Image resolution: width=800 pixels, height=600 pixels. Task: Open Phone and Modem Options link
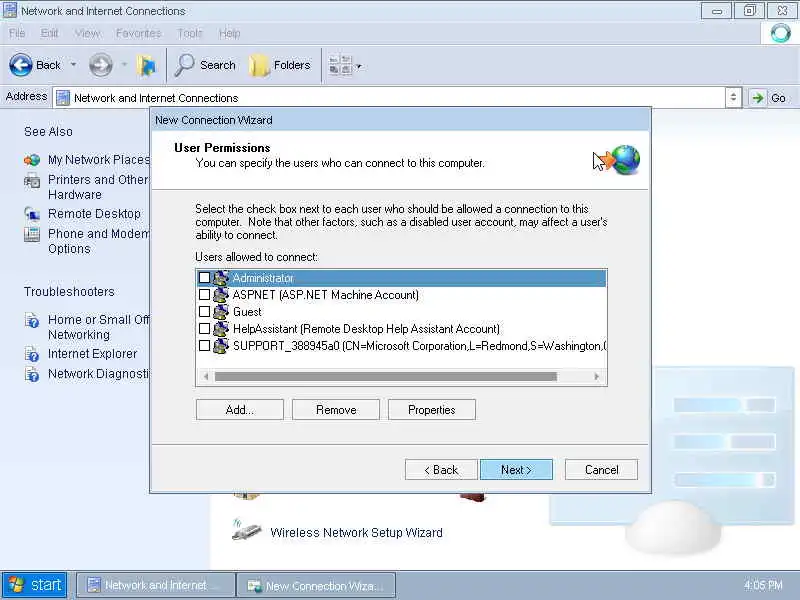pos(98,241)
